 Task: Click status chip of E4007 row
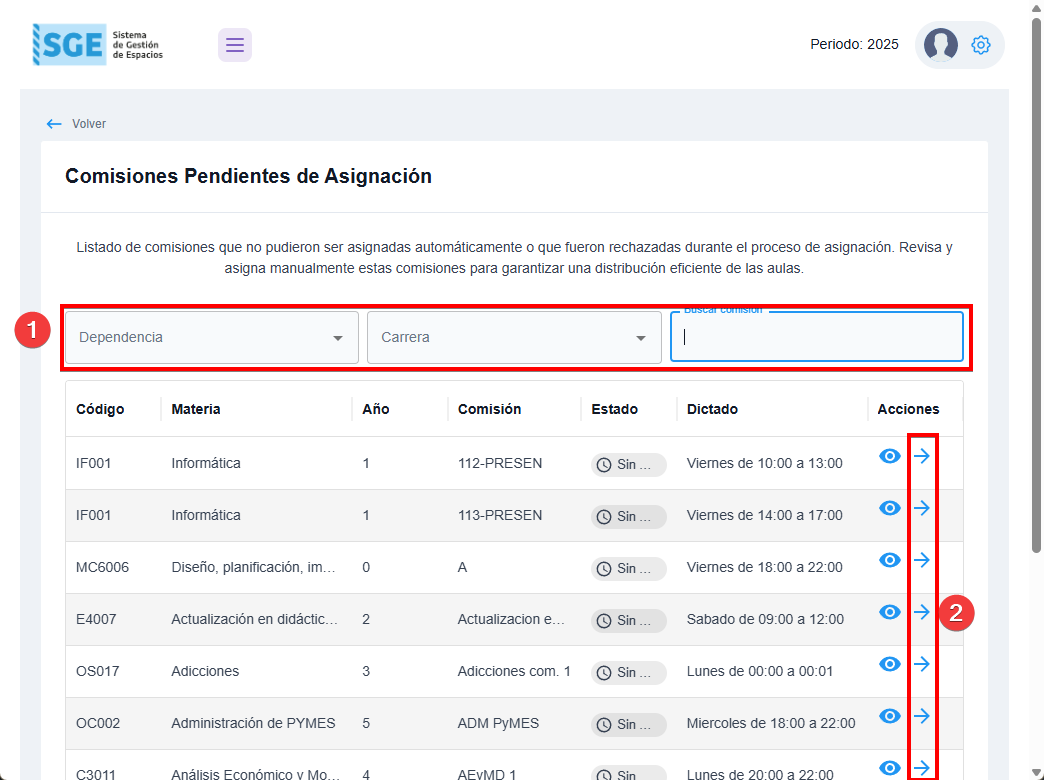click(x=629, y=620)
